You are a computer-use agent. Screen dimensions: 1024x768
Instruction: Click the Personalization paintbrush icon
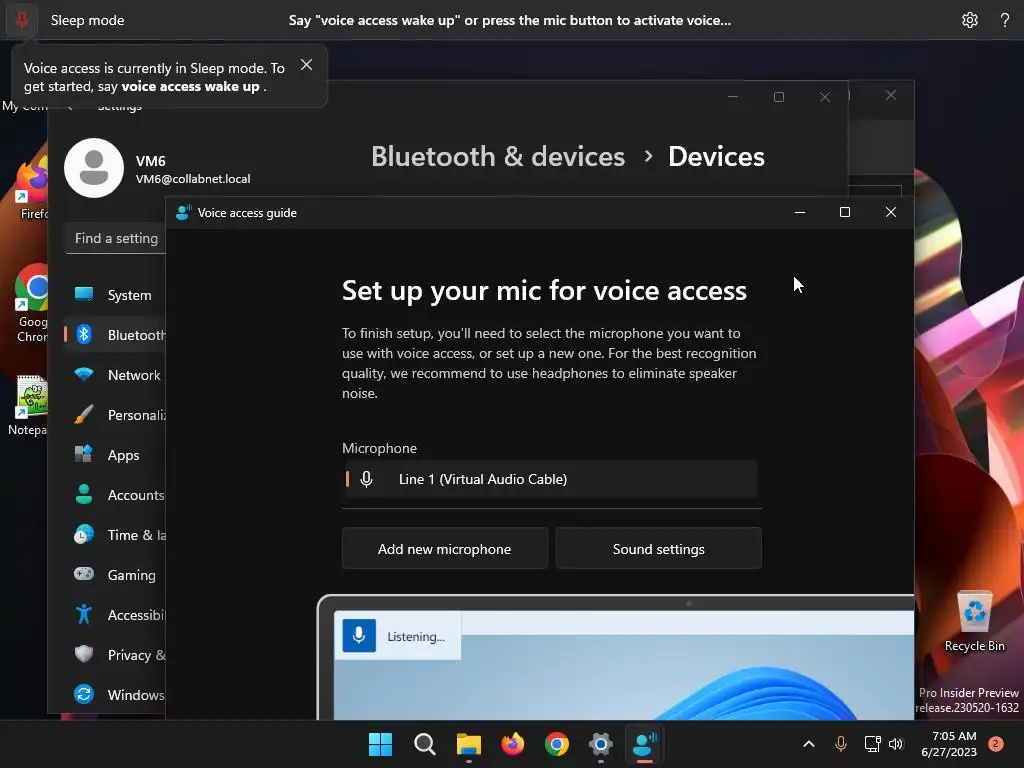click(x=84, y=415)
